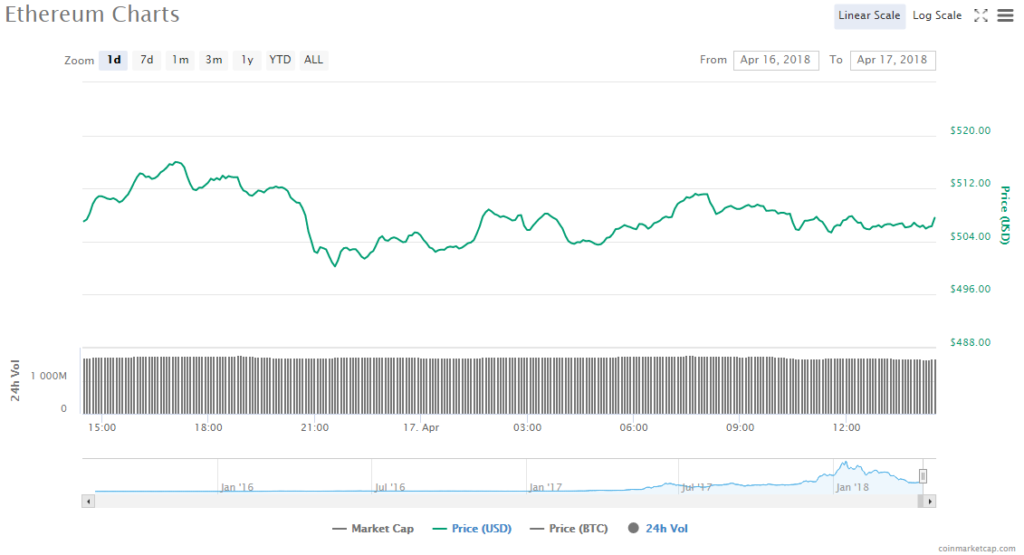1024x555 pixels.
Task: Click the fullscreen expand icon
Action: [x=981, y=15]
